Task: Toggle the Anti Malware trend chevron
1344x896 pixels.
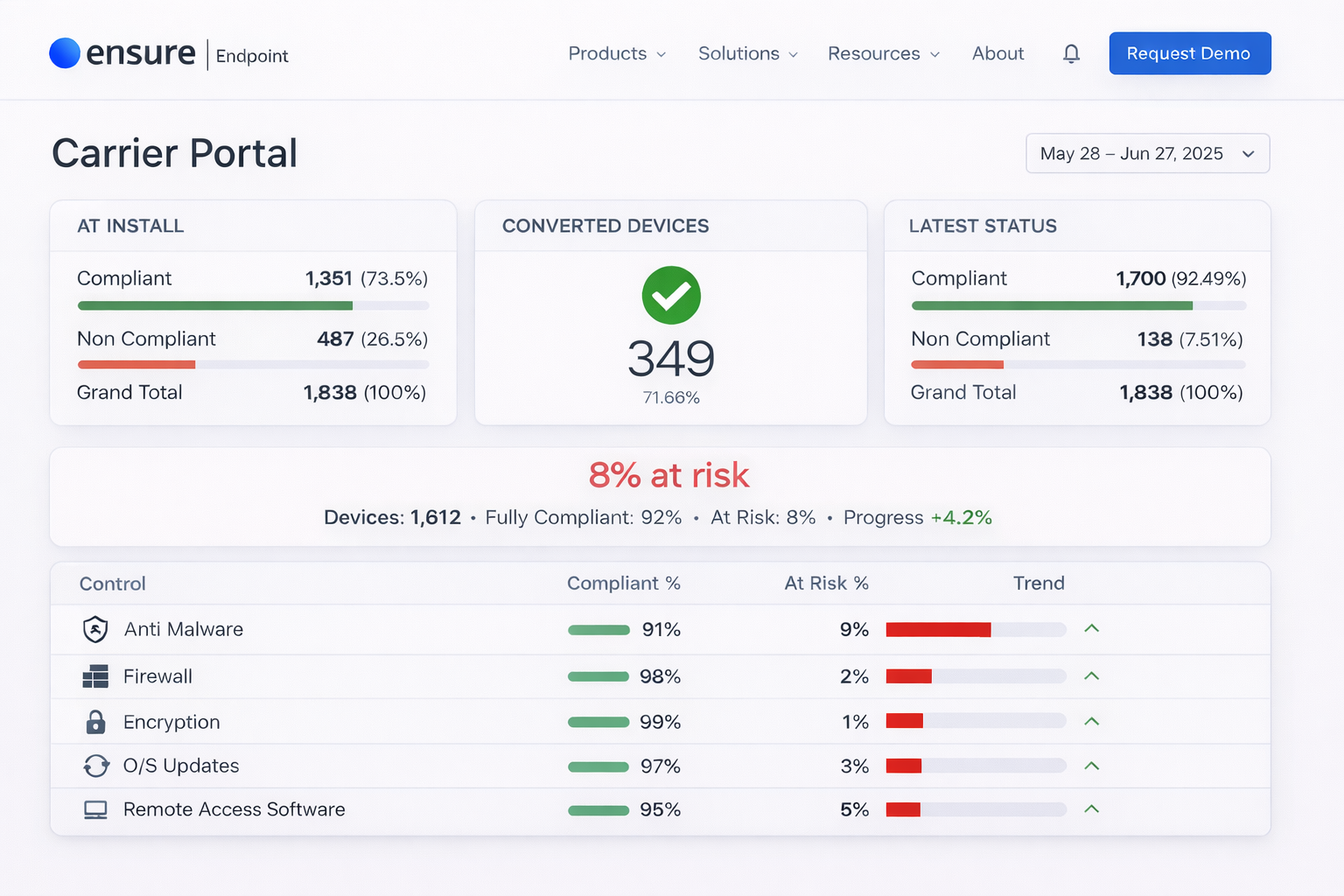Action: click(x=1091, y=629)
